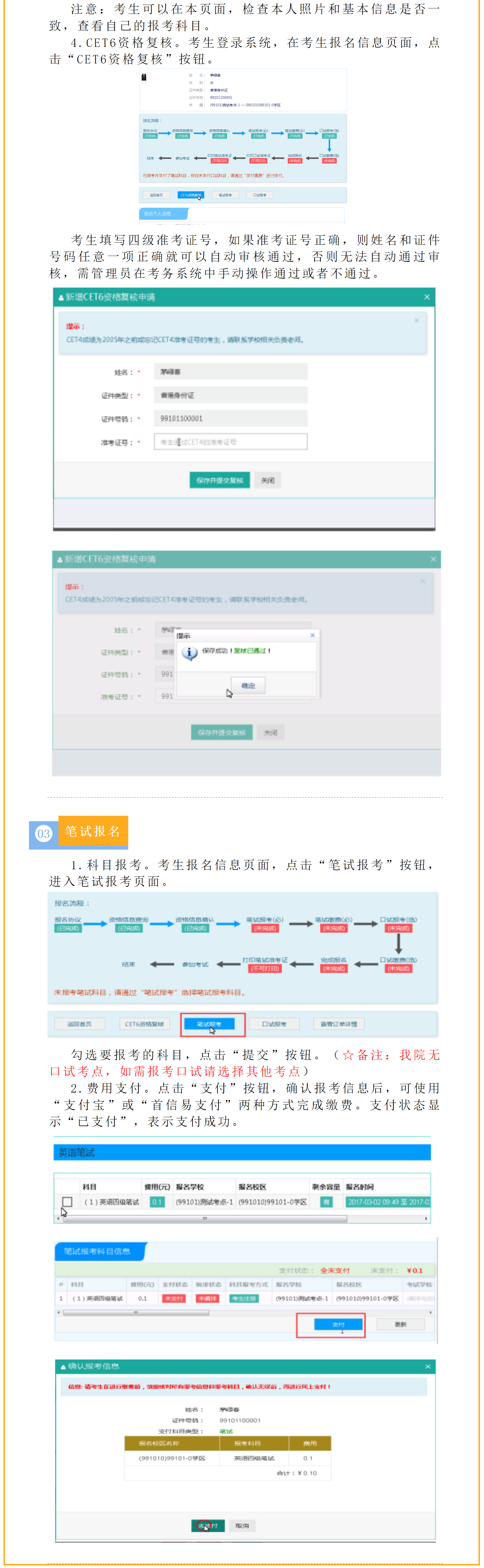Click the user icon in undimmed 新增CET6资格复核申请 title
Screen dimensions: 484x1568
61,297
